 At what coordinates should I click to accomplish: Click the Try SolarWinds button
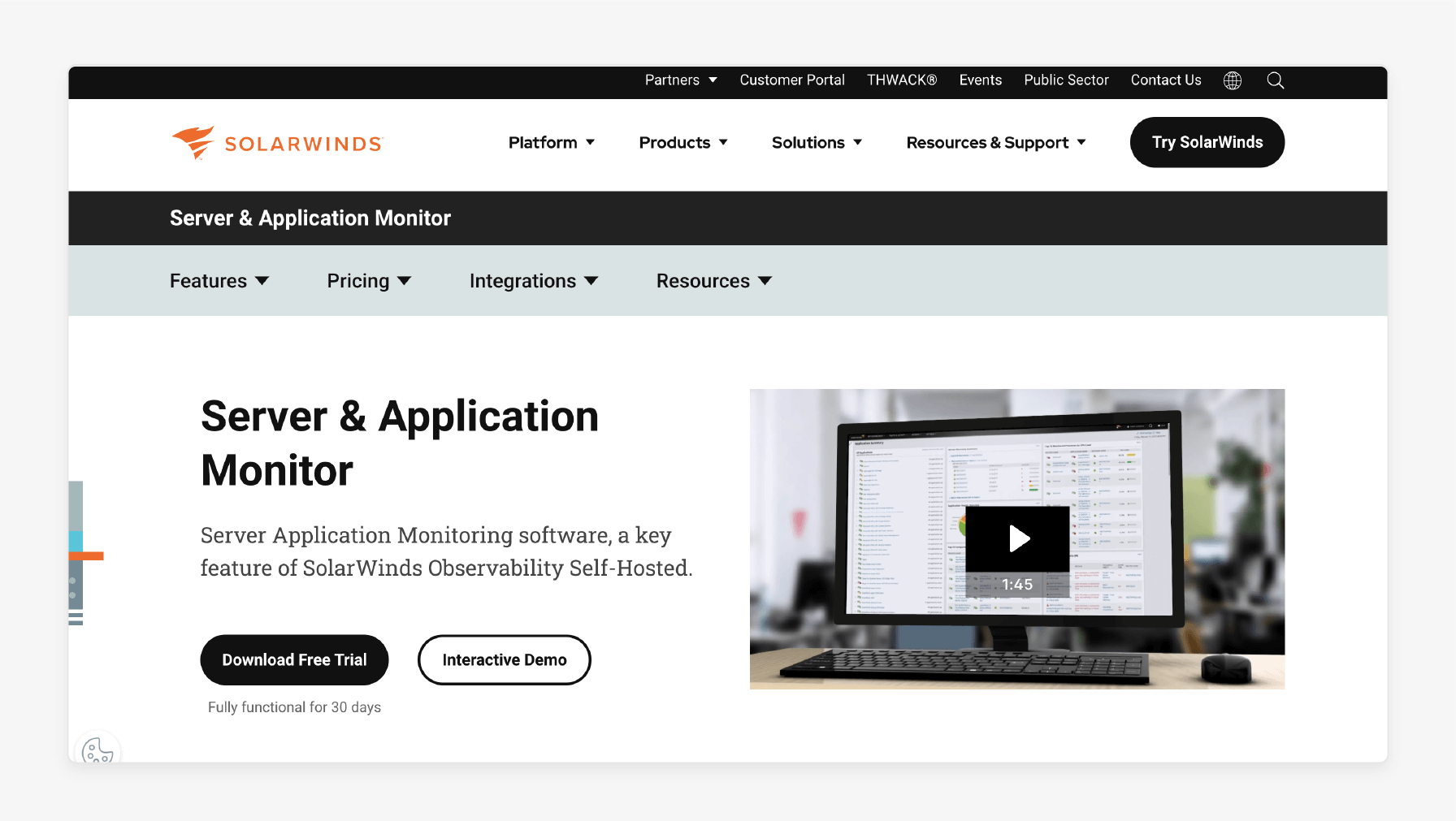click(x=1207, y=143)
